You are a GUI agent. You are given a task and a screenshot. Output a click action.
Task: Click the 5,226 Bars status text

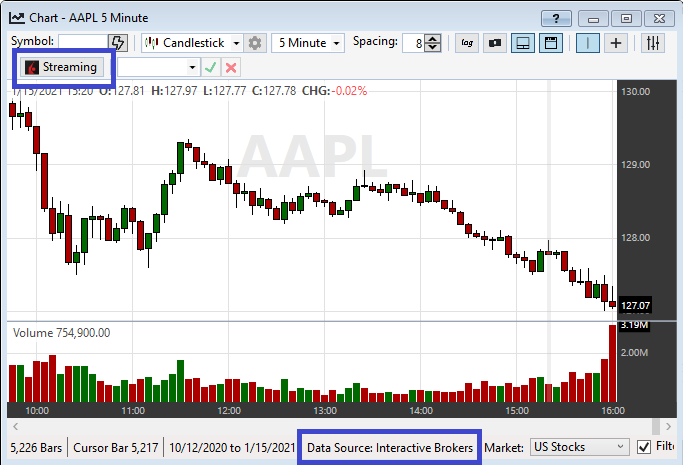coord(36,448)
